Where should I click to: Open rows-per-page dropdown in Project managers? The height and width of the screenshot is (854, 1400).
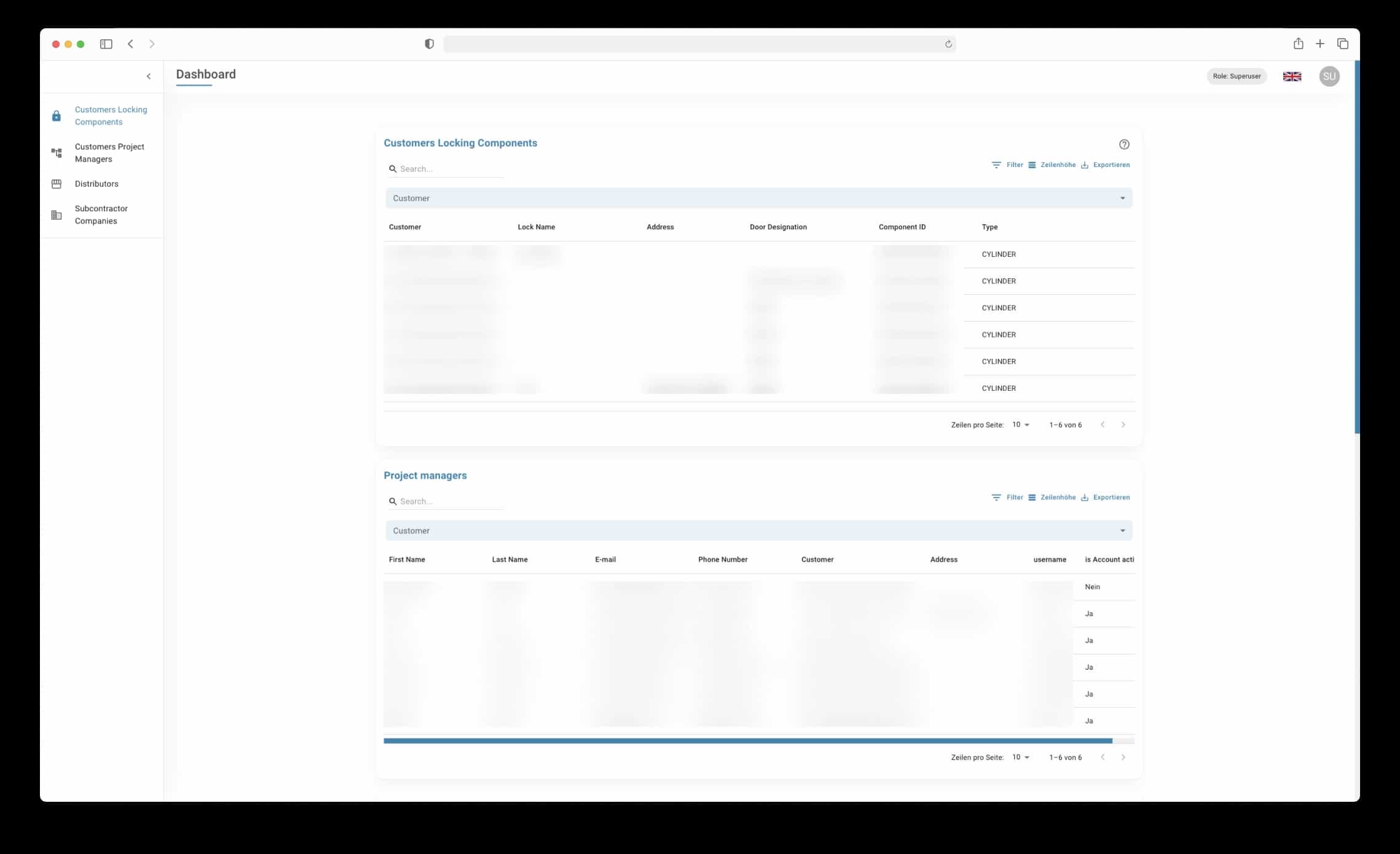click(x=1021, y=757)
